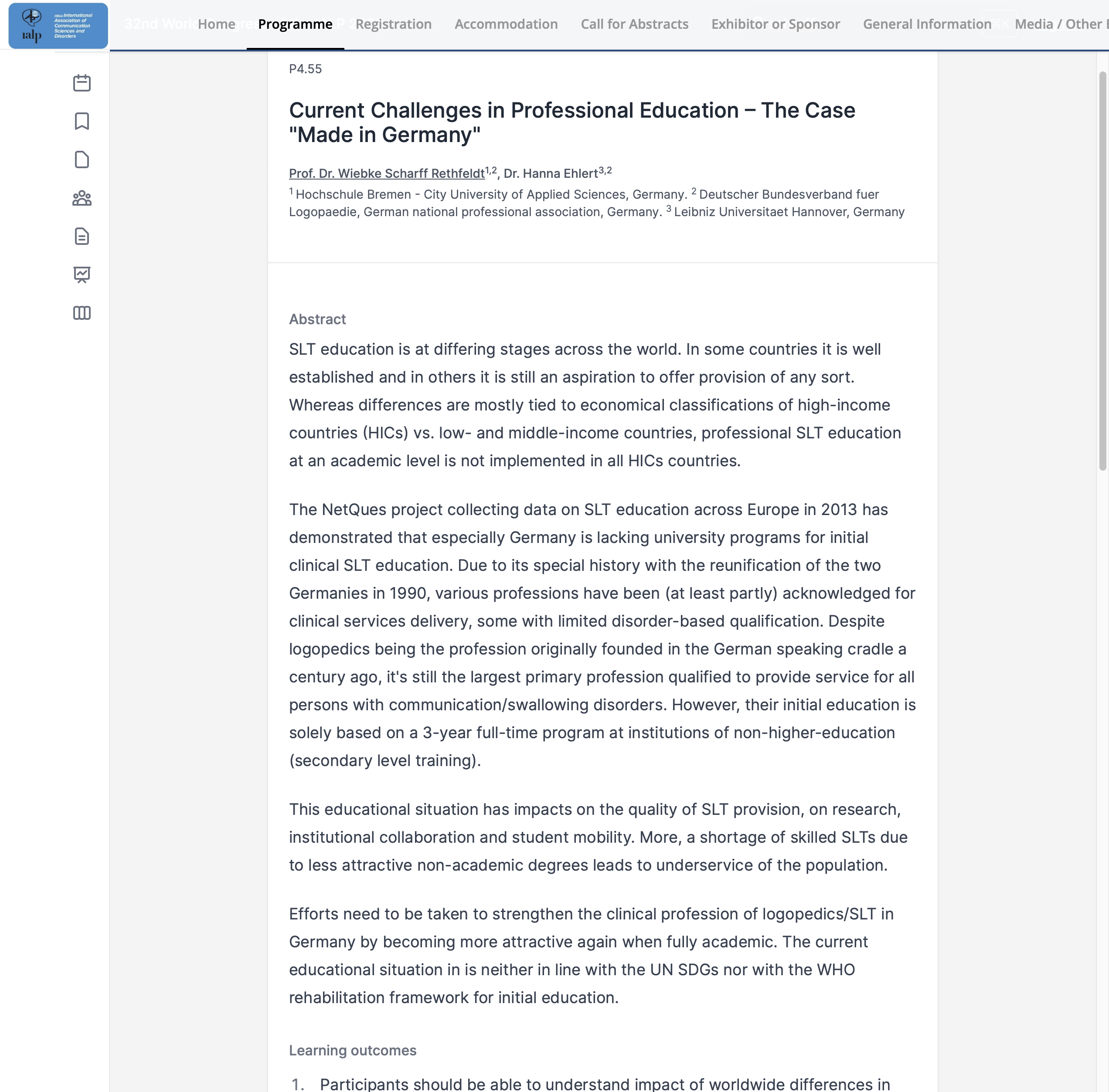The height and width of the screenshot is (1092, 1109).
Task: Open the calendar schedule sidebar icon
Action: (82, 83)
